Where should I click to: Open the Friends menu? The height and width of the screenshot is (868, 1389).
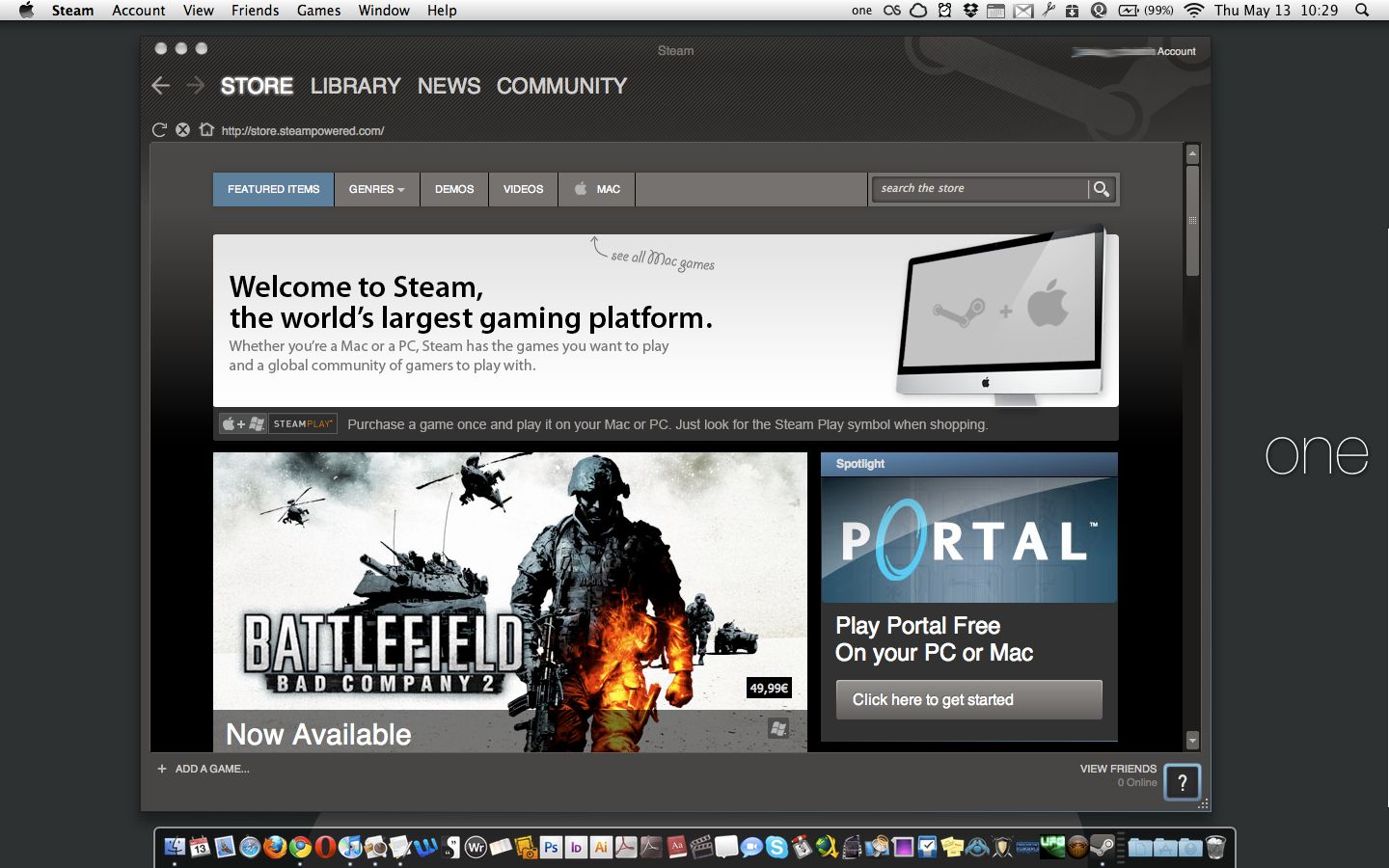[x=255, y=11]
